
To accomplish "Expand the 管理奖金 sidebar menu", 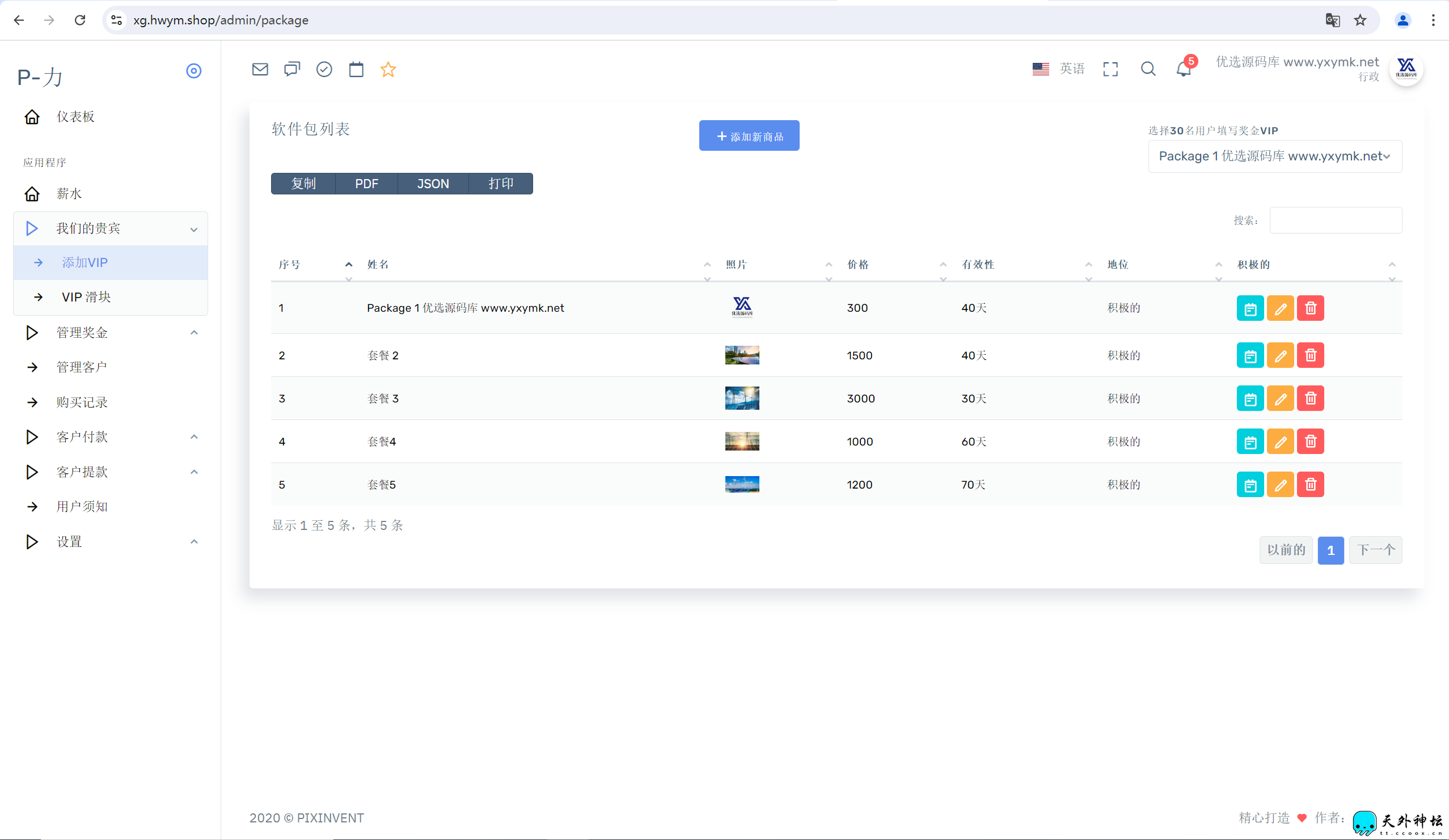I will pos(111,333).
